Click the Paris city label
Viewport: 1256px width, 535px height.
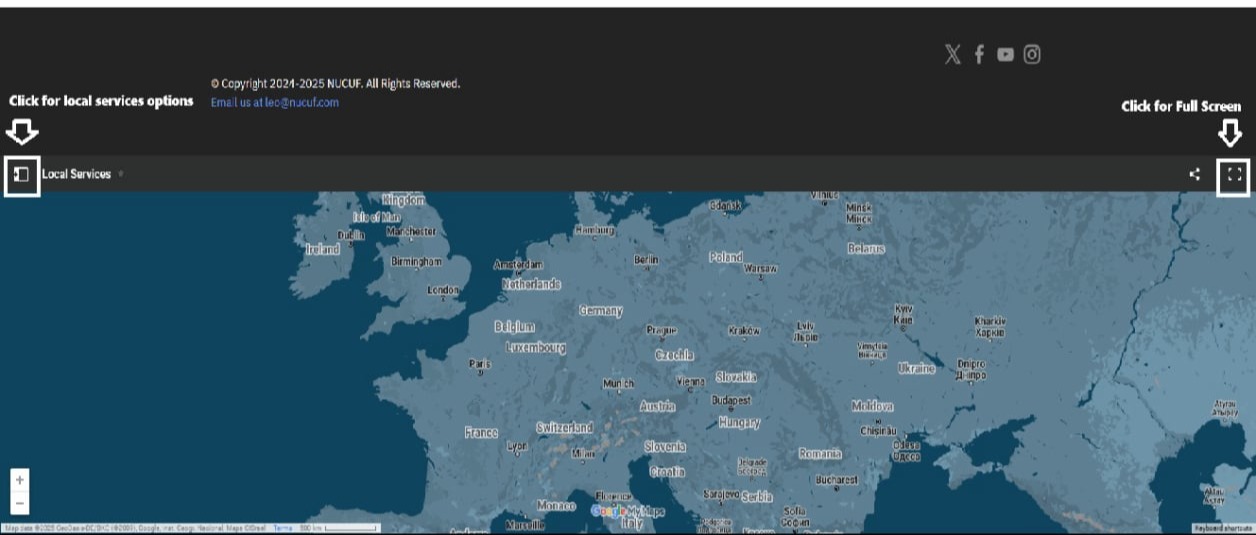(x=480, y=364)
